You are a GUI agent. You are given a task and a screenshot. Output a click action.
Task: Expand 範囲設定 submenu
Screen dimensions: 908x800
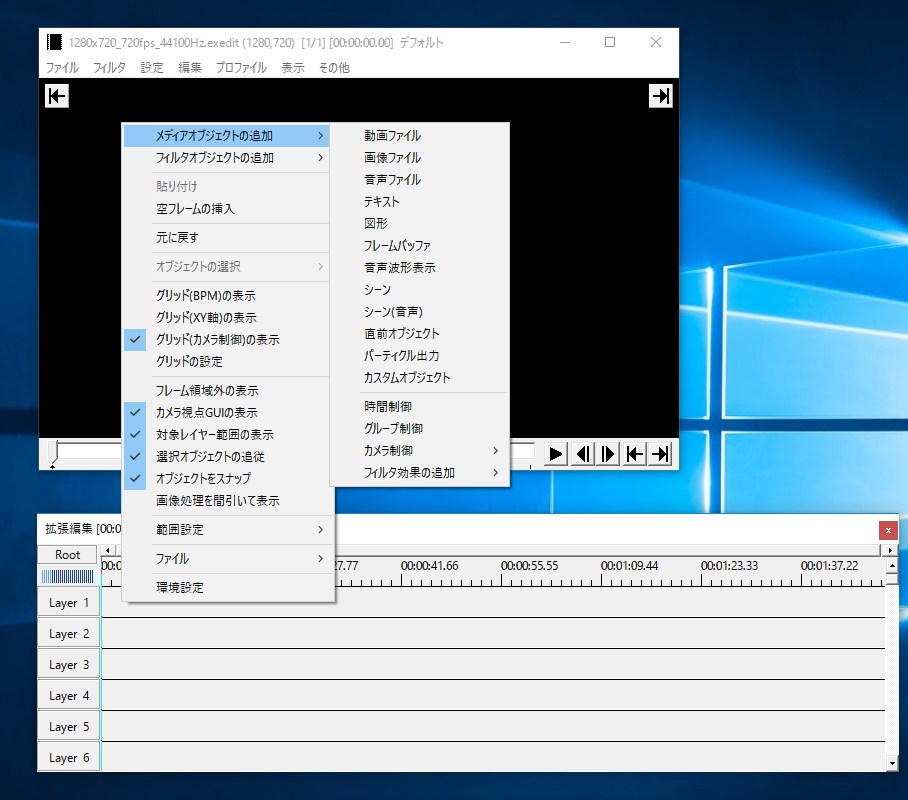point(229,529)
